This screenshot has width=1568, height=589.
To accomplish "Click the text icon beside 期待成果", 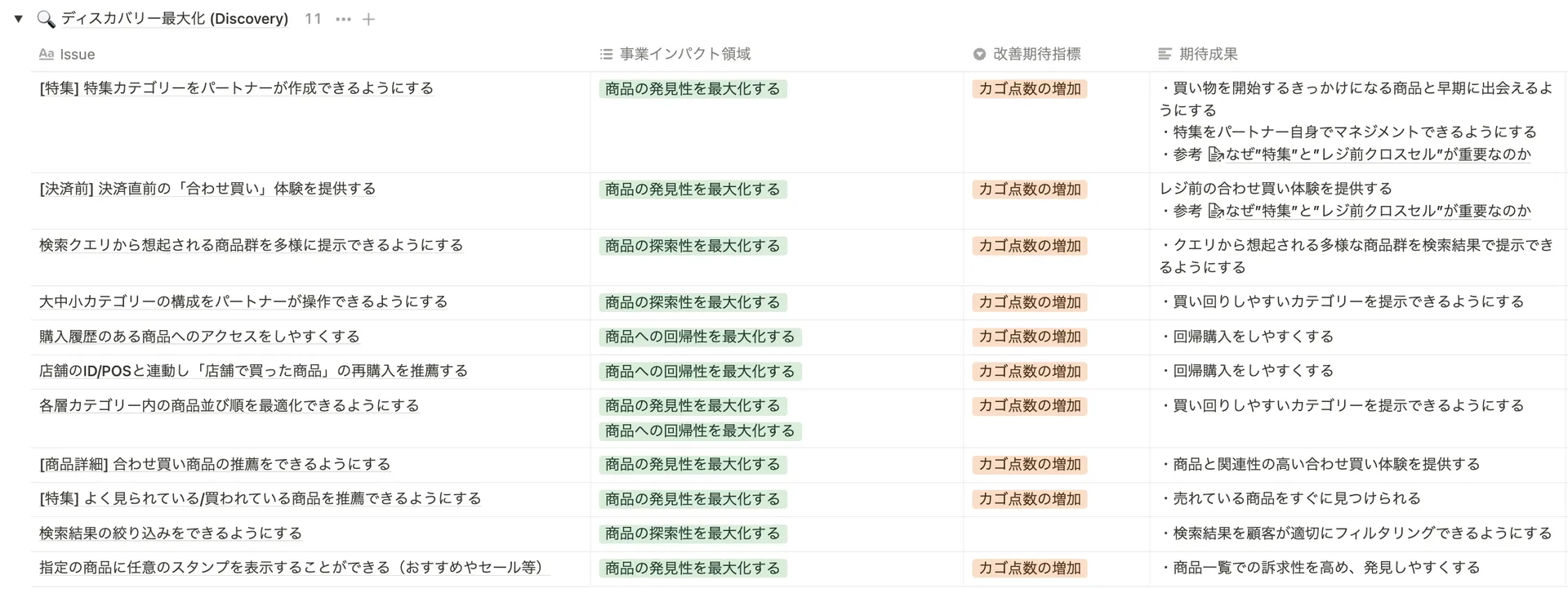I will click(x=1165, y=54).
